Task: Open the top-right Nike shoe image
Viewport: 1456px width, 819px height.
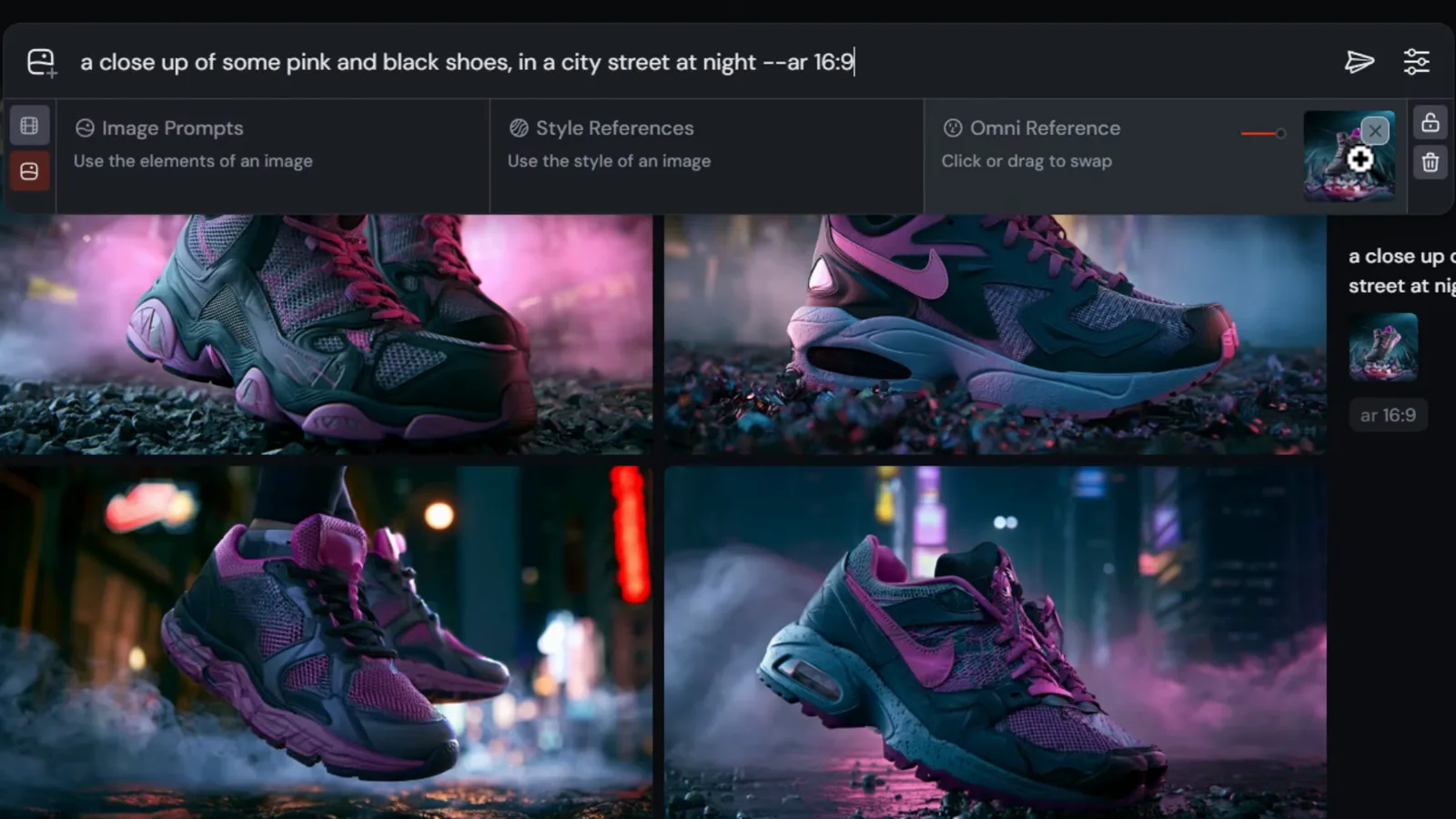Action: point(995,335)
